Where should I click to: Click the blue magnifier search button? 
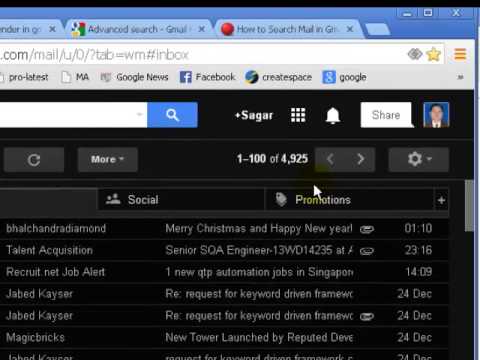(172, 115)
